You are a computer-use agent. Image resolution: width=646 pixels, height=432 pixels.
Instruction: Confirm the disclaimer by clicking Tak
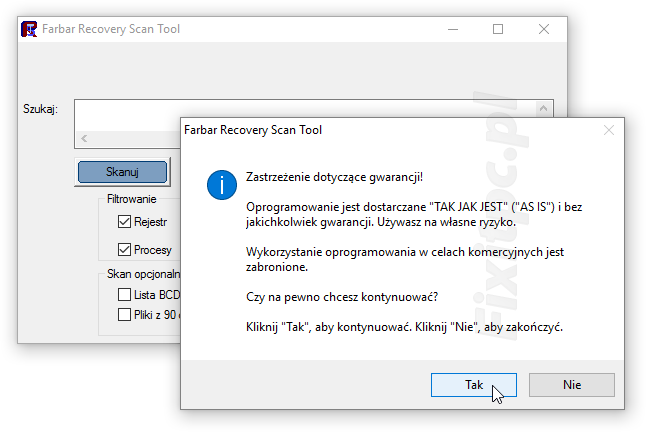pyautogui.click(x=473, y=385)
